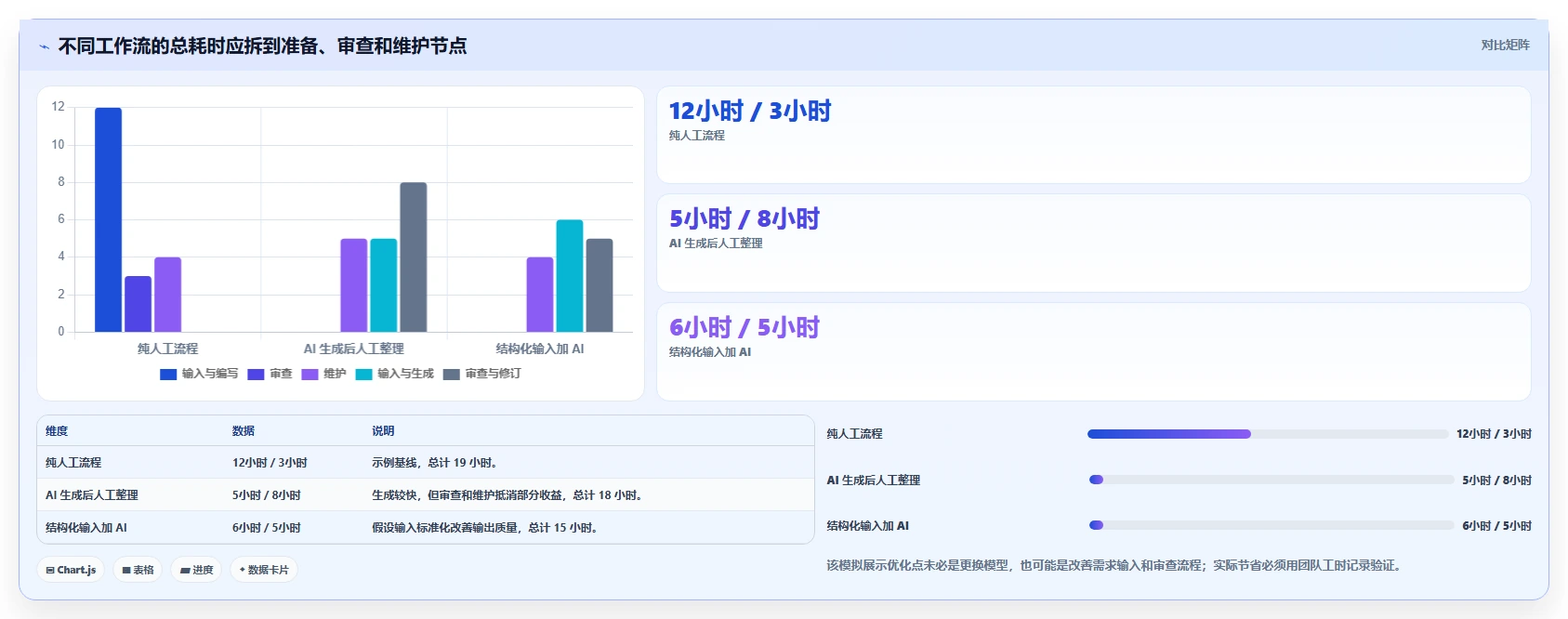Click the 示例基线，总计 19 小时 note
Screen dimensions: 1568x619
[x=436, y=463]
